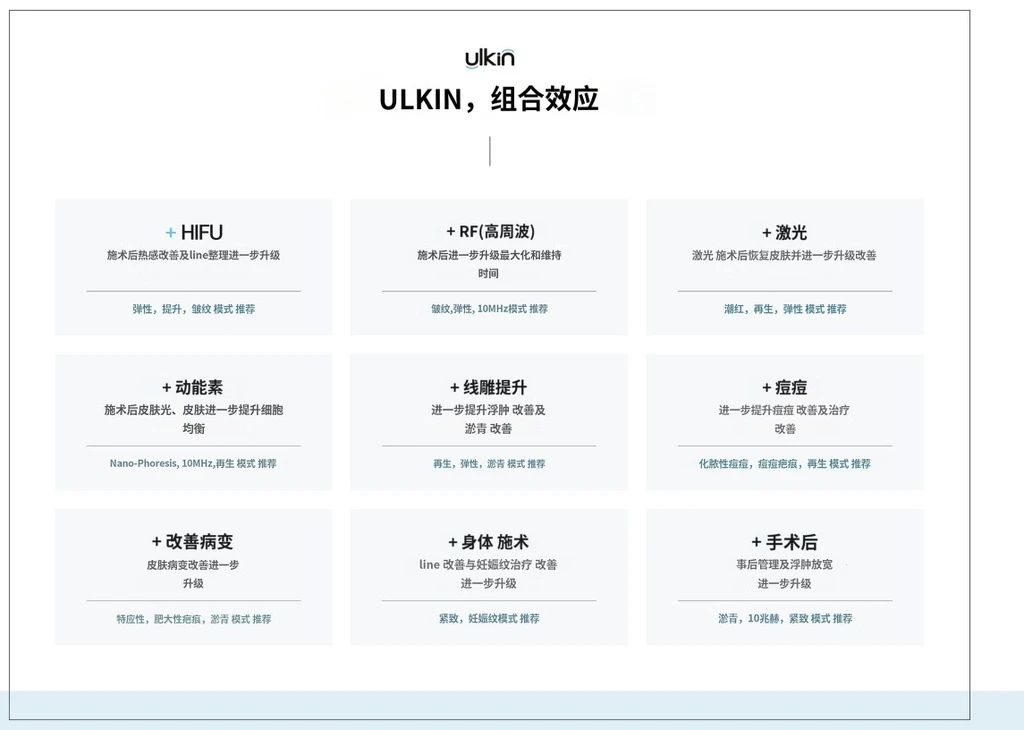This screenshot has width=1024, height=730.
Task: Click '特应性,肥大性疤痕,淤青 模式 推荐' text
Action: coord(193,619)
